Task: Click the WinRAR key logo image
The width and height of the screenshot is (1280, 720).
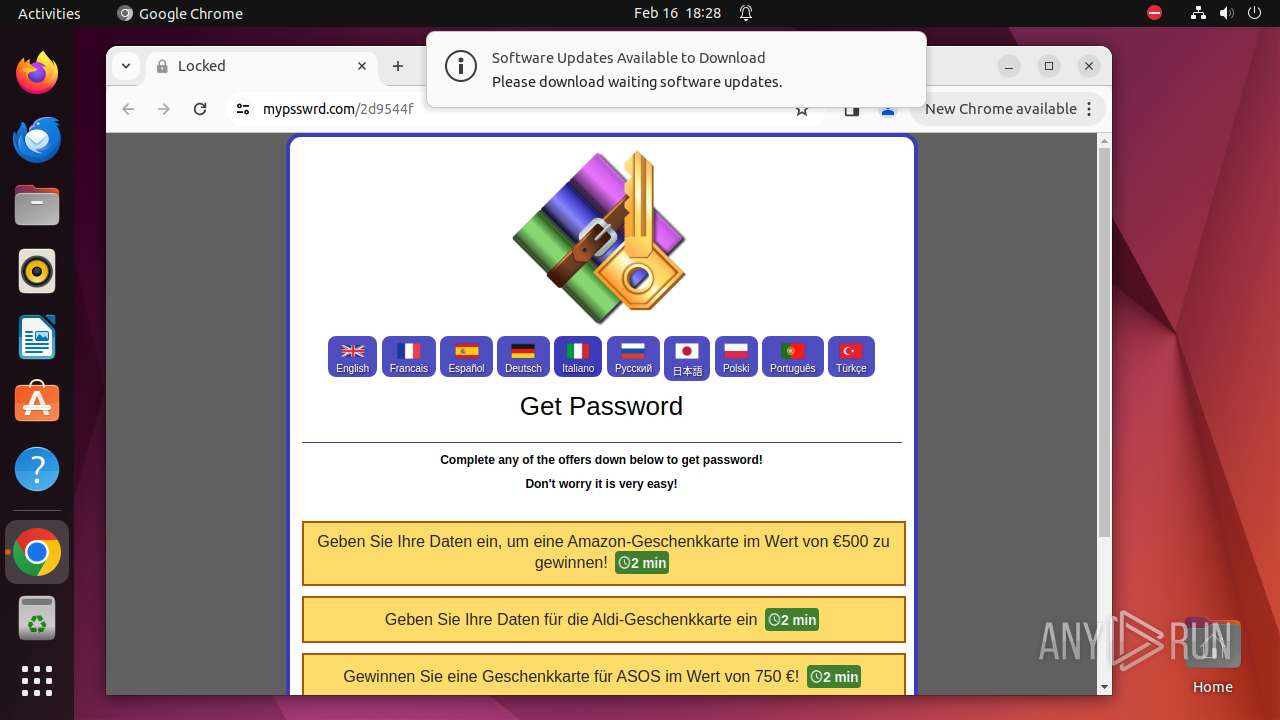Action: (600, 237)
